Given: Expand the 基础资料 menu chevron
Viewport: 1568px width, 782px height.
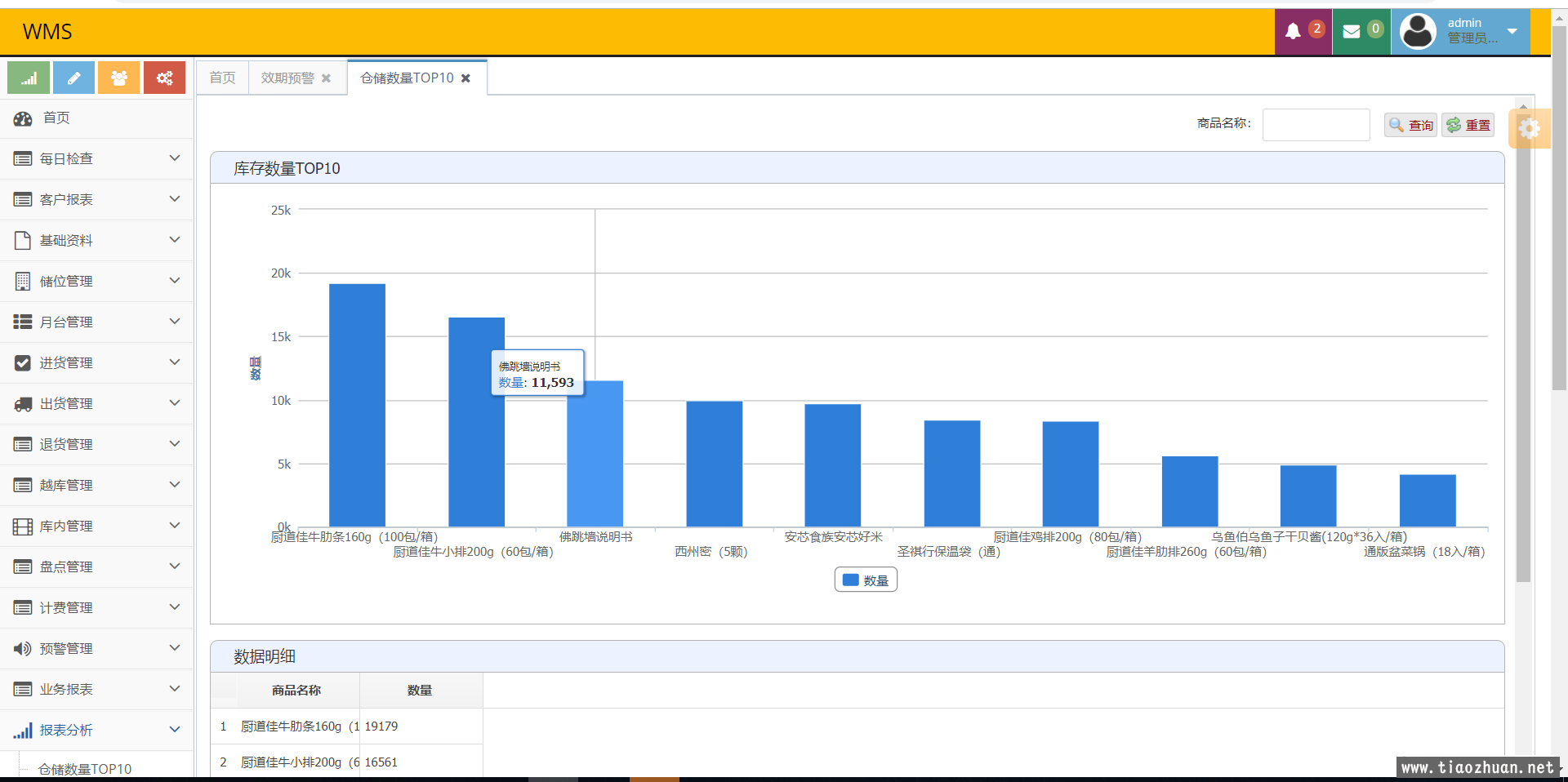Looking at the screenshot, I should 174,239.
